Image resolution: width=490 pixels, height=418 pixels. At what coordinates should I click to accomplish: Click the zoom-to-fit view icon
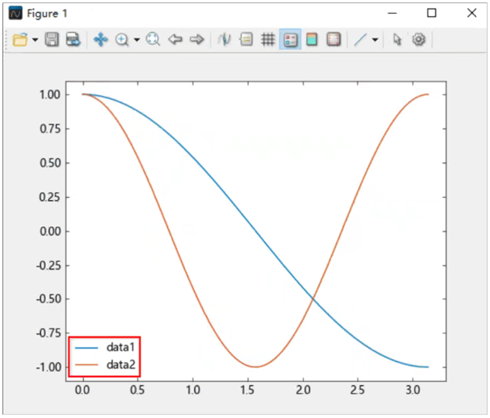click(153, 39)
